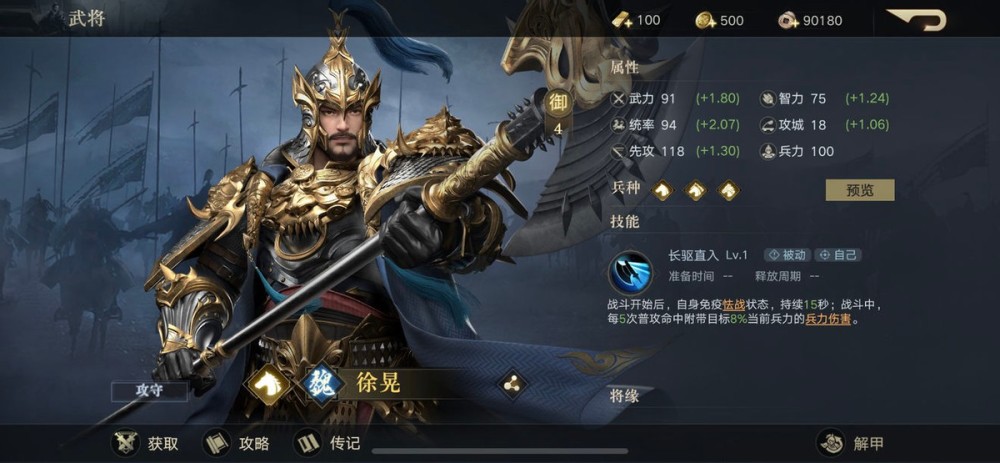Click the share icon beside 徐晃
The width and height of the screenshot is (1000, 463).
[513, 384]
